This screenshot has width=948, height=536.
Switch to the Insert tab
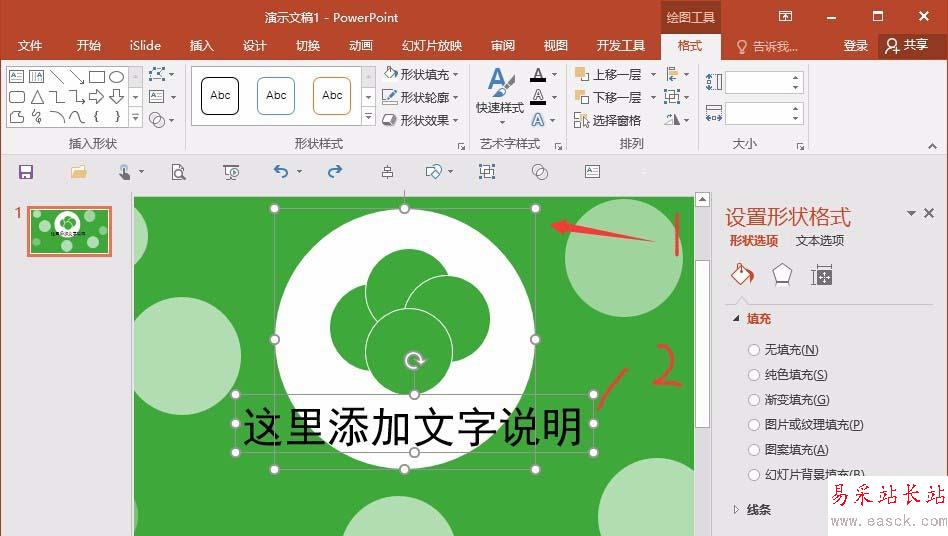[x=201, y=45]
